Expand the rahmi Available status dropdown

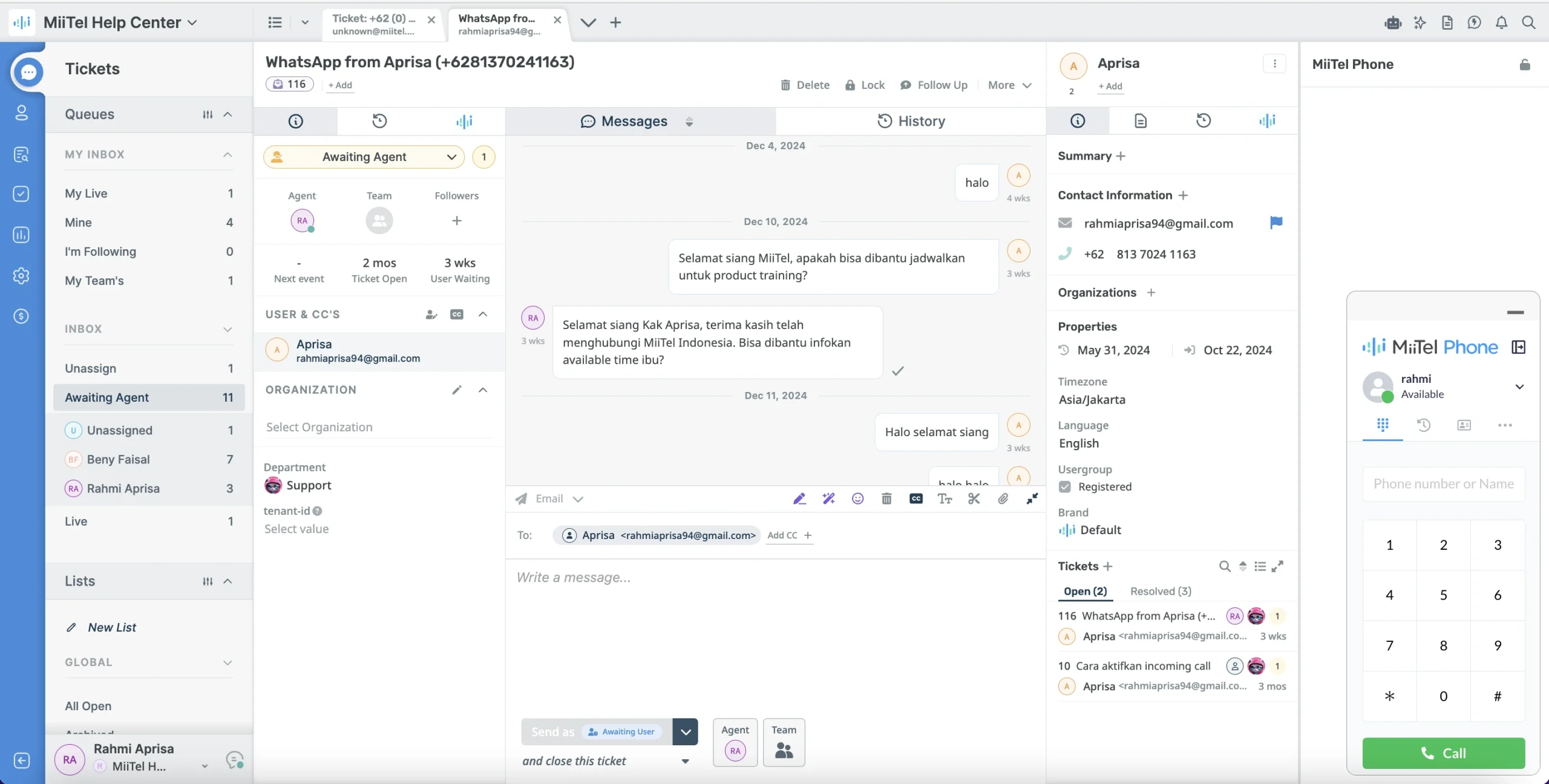[1519, 386]
